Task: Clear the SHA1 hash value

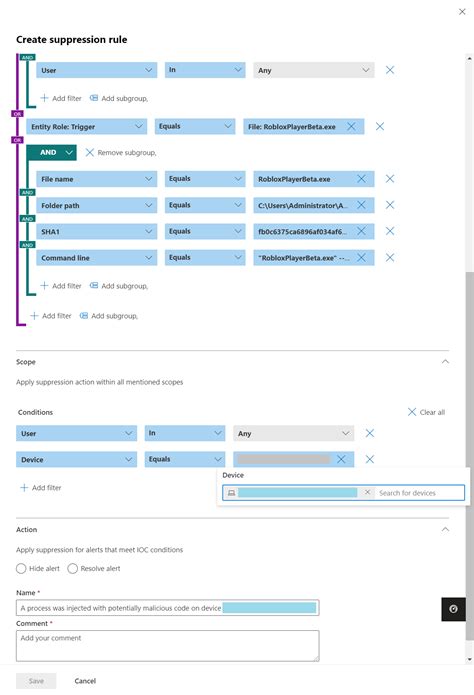Action: 361,231
